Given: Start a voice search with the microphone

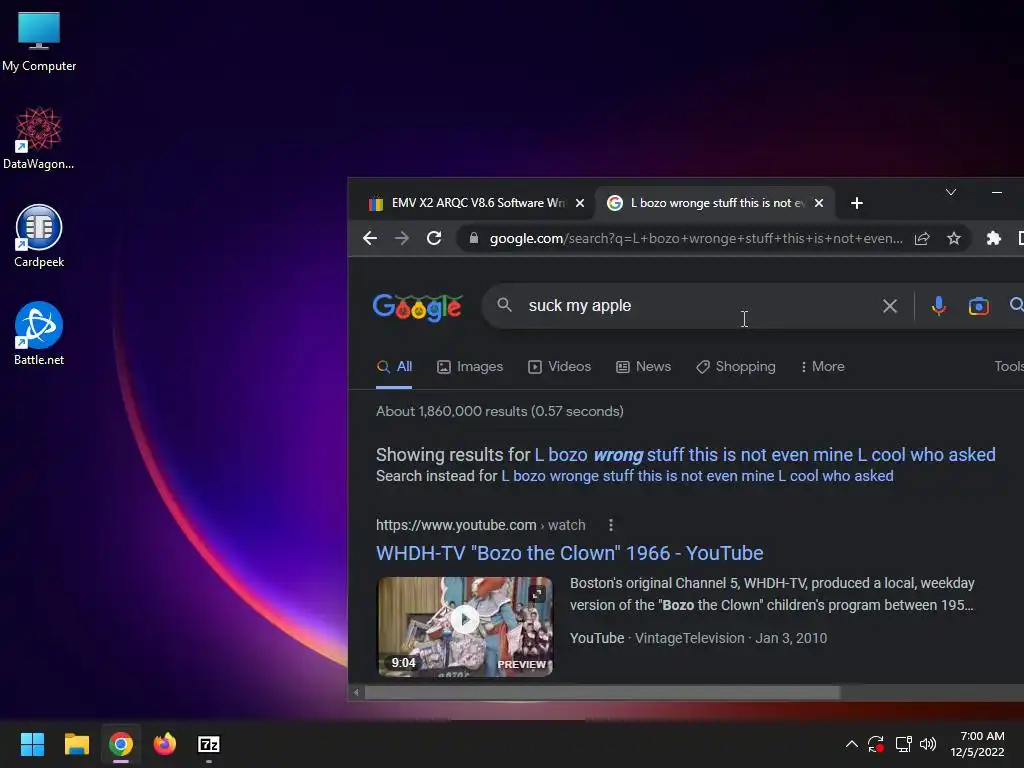Looking at the screenshot, I should pos(938,306).
